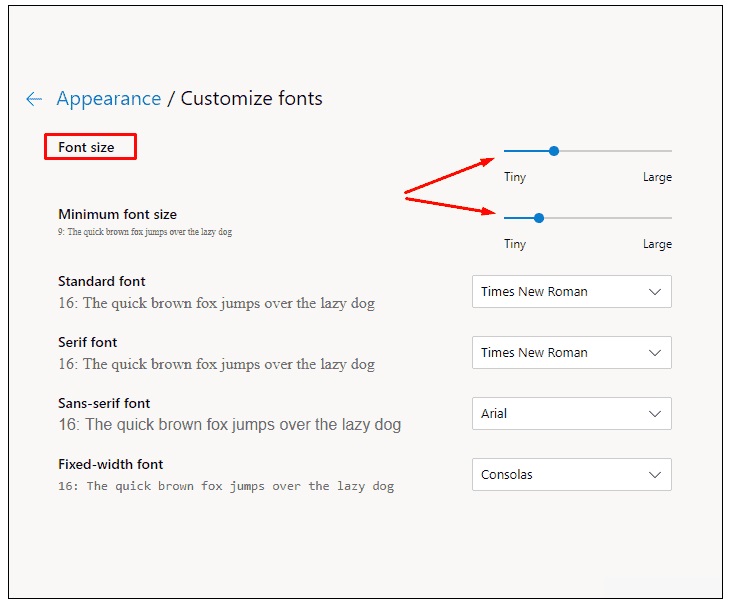Open the Serif font dropdown
The width and height of the screenshot is (731, 603).
pos(571,353)
